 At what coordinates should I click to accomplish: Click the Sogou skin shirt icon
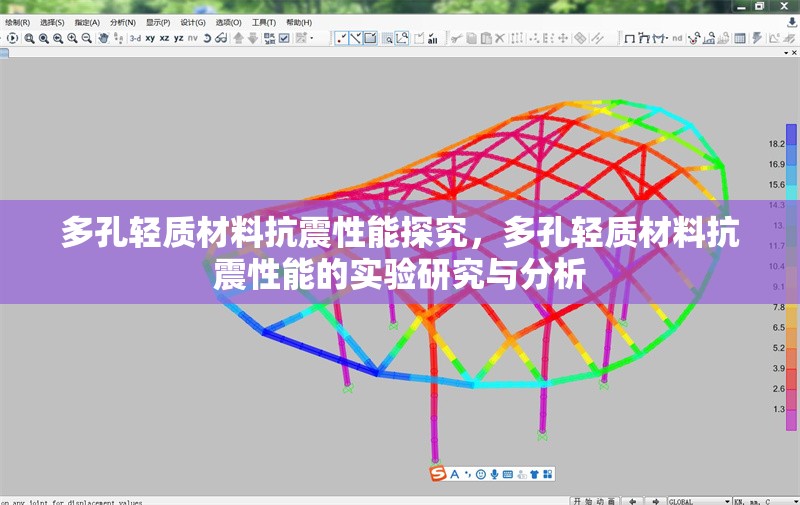pyautogui.click(x=534, y=474)
